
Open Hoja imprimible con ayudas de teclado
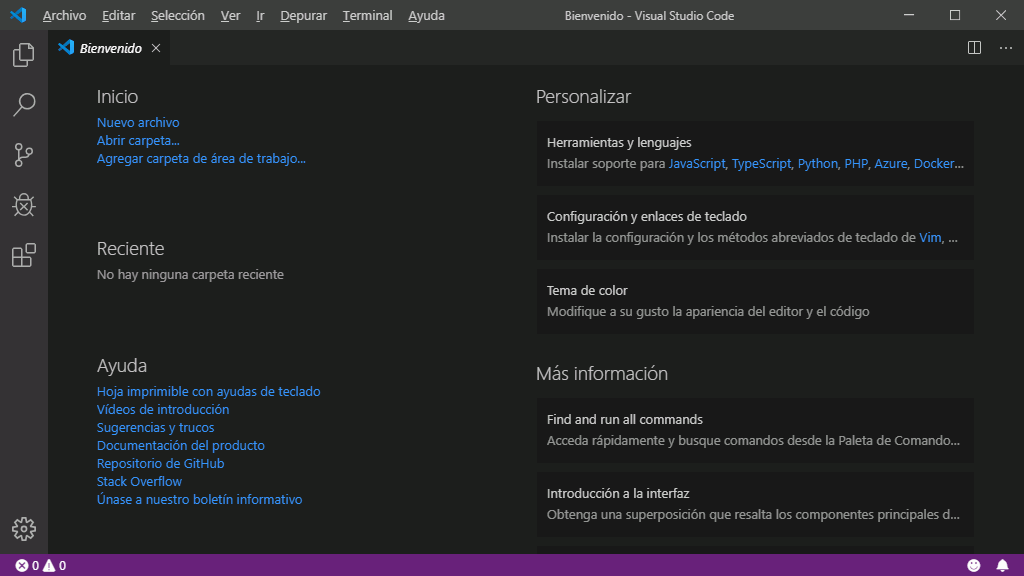coord(208,391)
